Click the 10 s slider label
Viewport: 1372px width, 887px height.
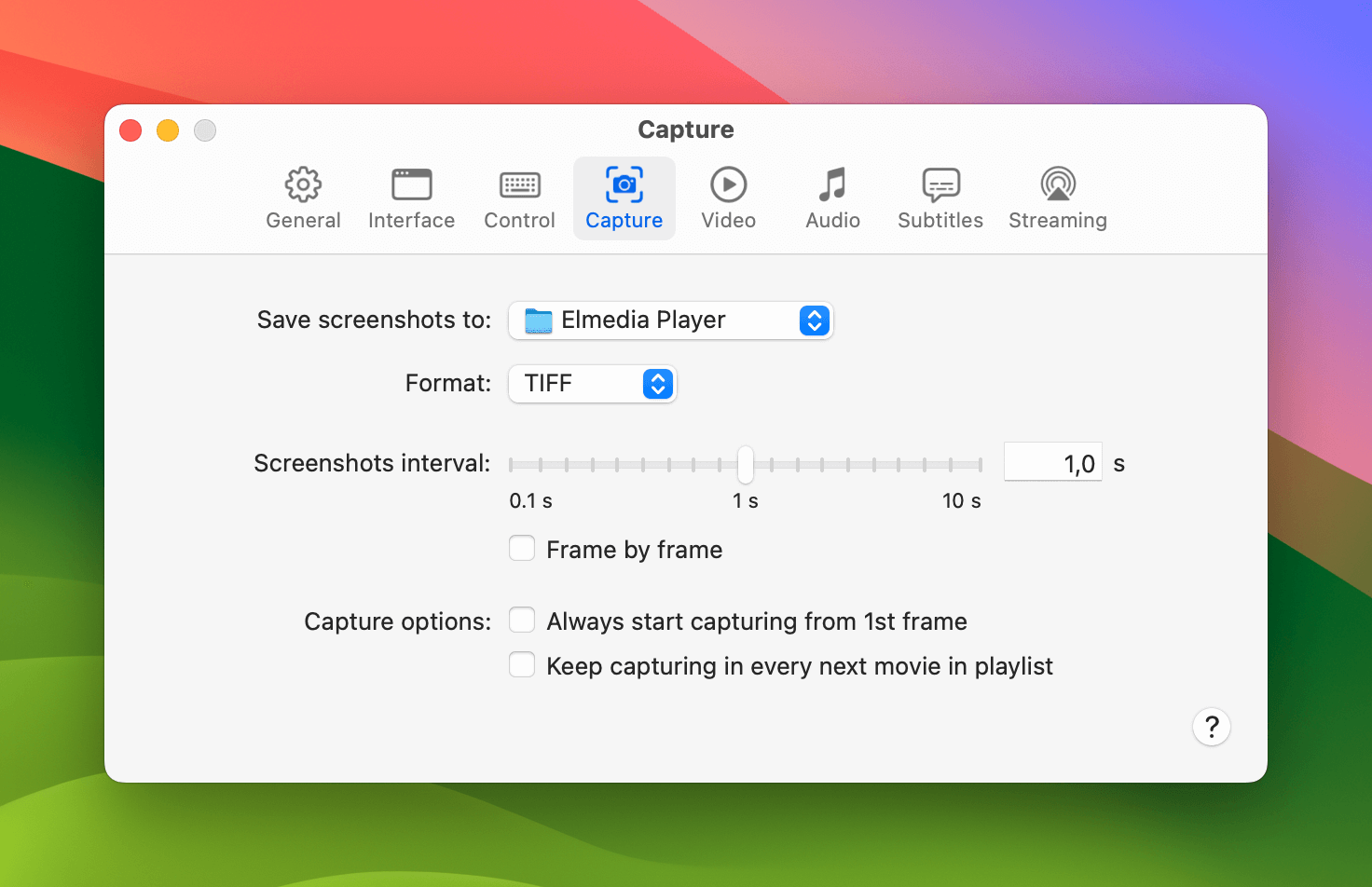coord(961,501)
